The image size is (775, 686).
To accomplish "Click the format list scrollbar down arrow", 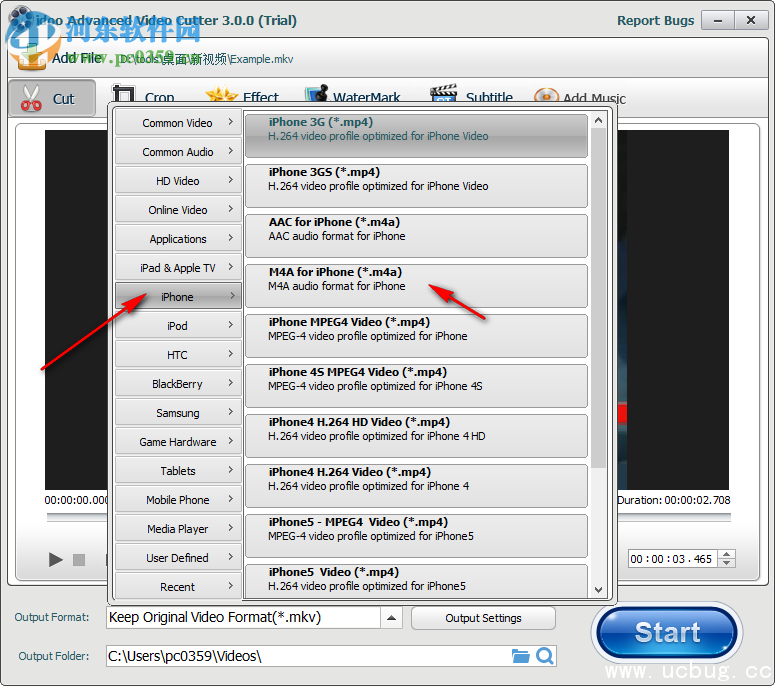I will pyautogui.click(x=599, y=590).
